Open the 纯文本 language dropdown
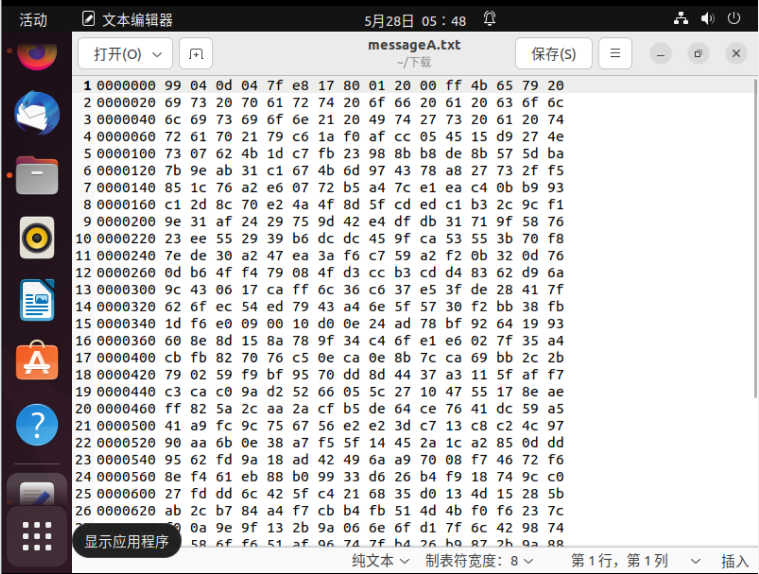Screen dimensions: 759x574 (x=380, y=561)
